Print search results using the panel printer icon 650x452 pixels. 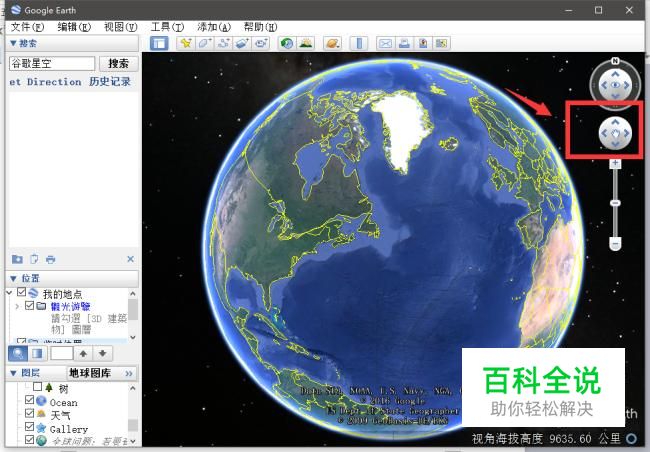pyautogui.click(x=51, y=260)
